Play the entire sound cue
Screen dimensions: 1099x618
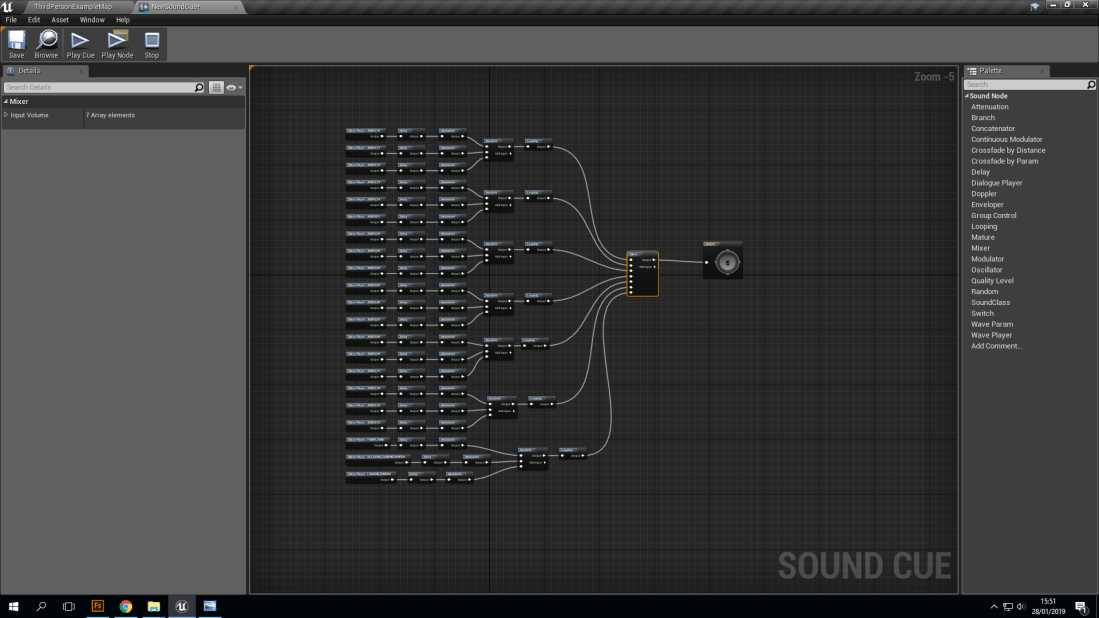coord(80,41)
